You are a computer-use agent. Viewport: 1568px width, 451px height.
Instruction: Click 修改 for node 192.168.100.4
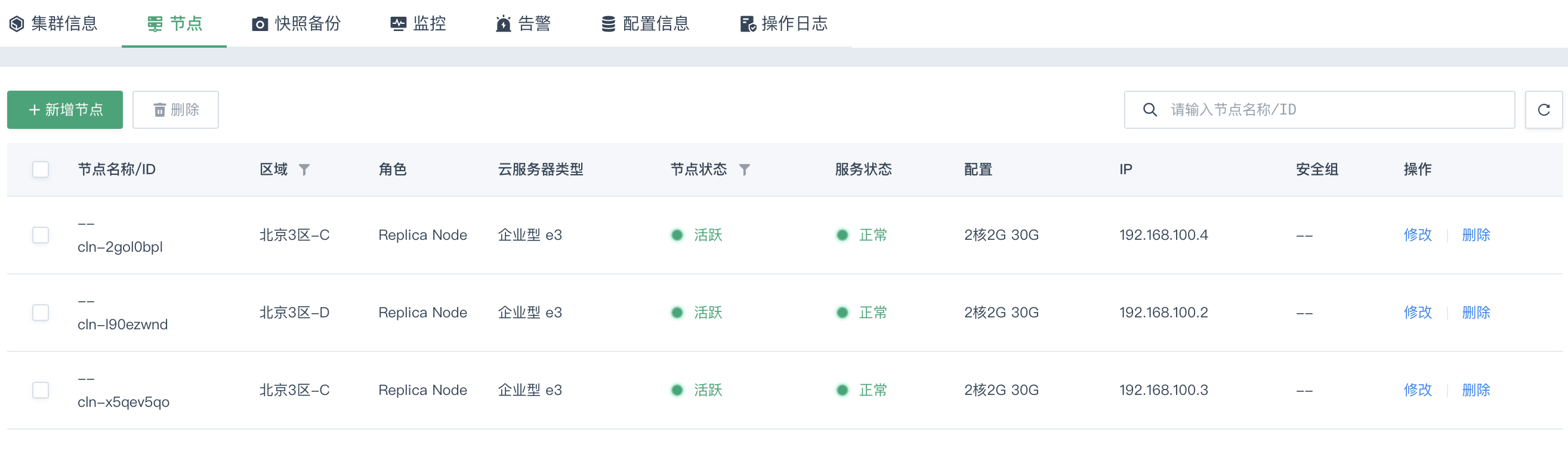[x=1417, y=235]
